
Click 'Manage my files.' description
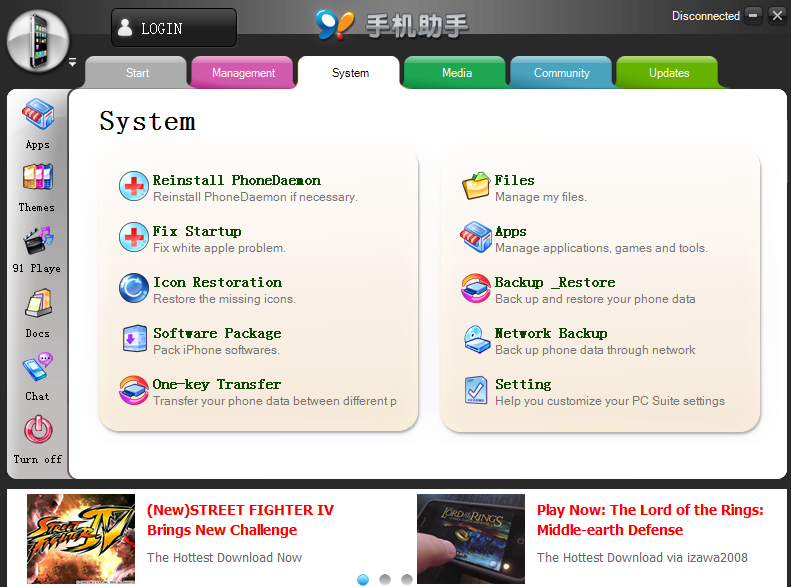coord(541,197)
